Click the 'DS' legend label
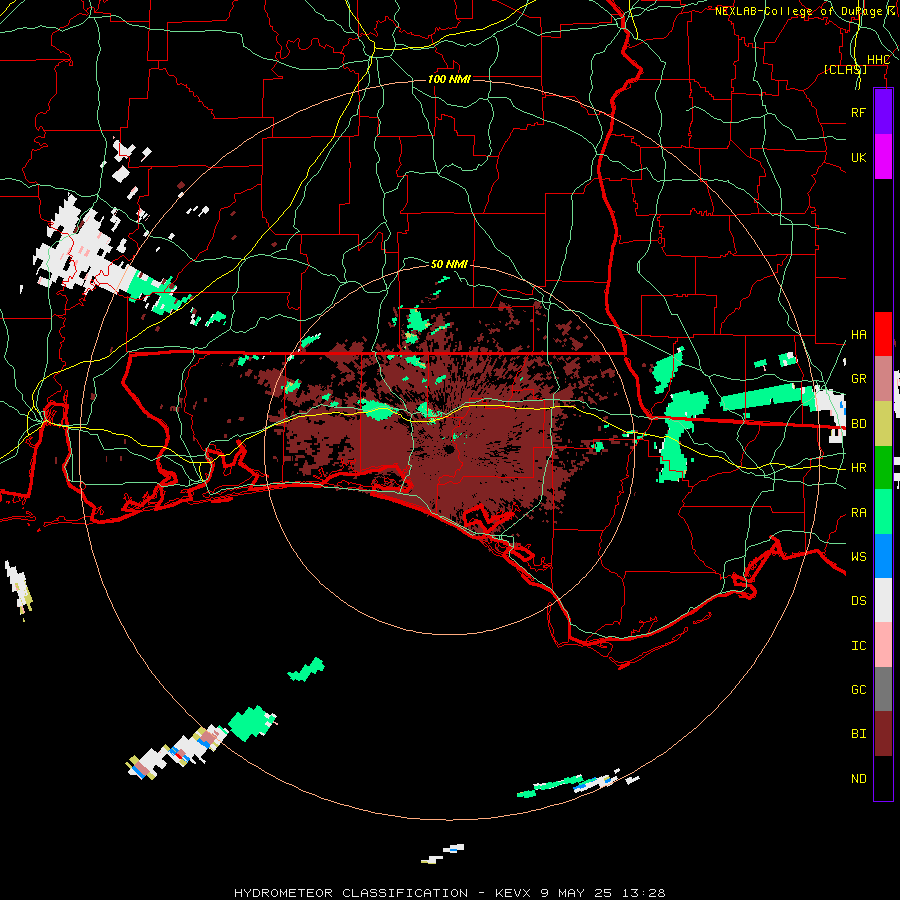This screenshot has height=900, width=900. point(858,601)
